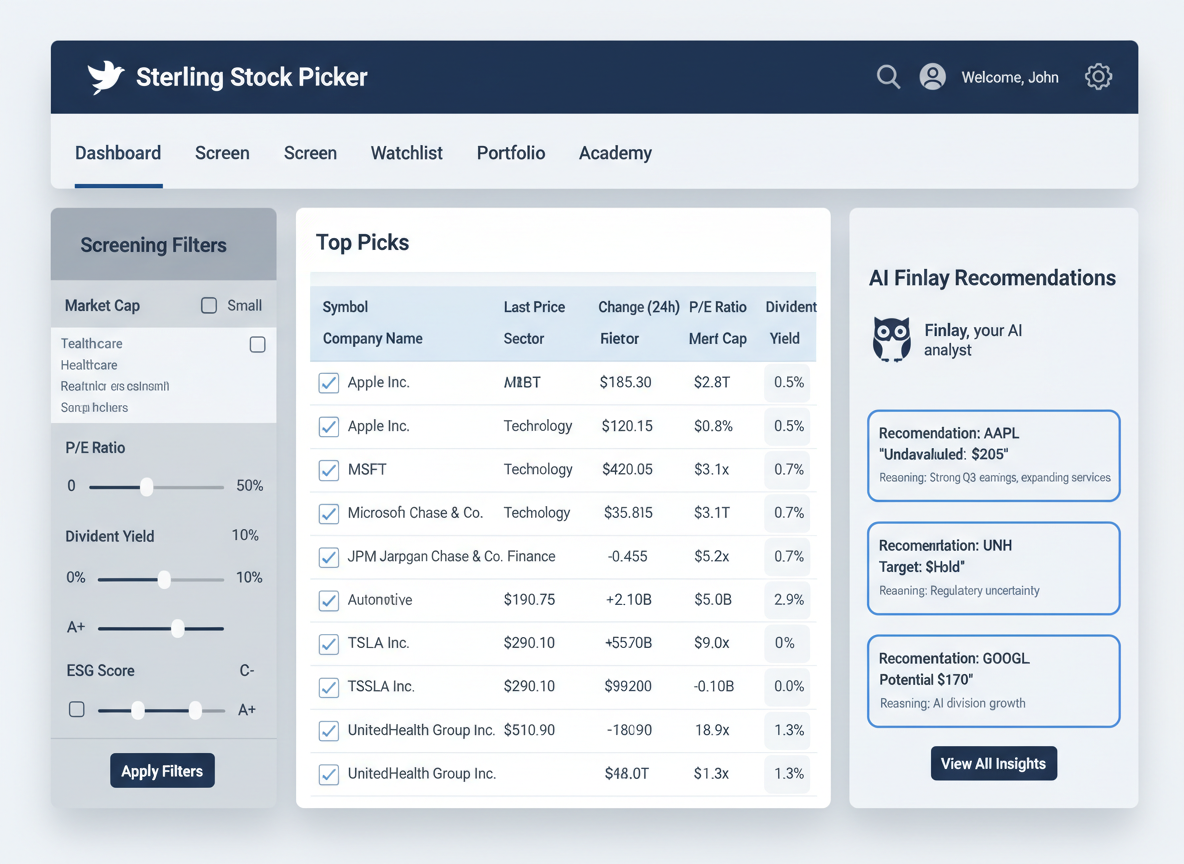Enable the Small market cap checkbox
This screenshot has width=1184, height=864.
208,305
